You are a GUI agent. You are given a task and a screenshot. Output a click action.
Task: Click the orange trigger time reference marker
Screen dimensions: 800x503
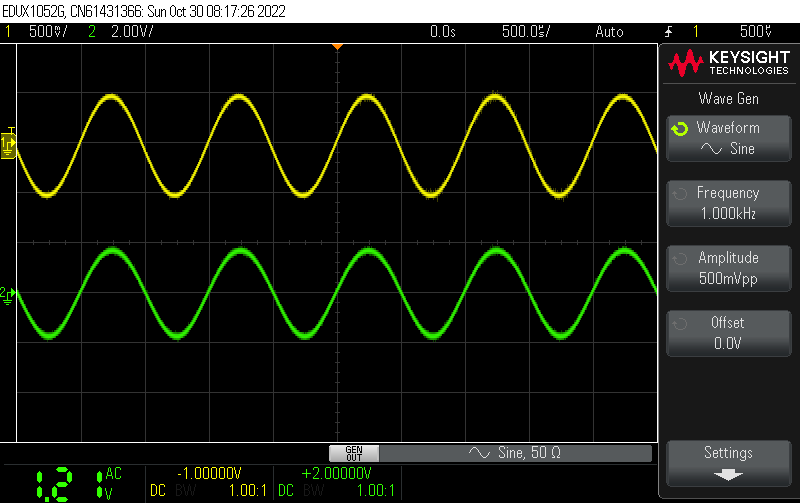337,47
